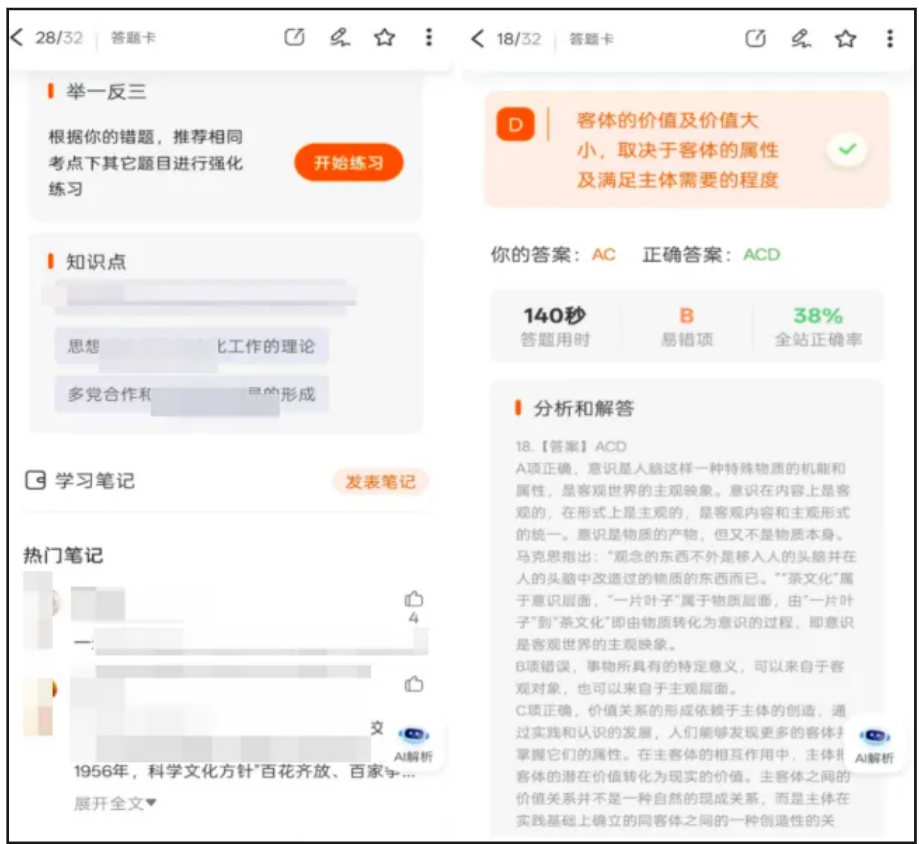Click the 分析和解答 heading
The image size is (919, 844).
click(x=584, y=408)
